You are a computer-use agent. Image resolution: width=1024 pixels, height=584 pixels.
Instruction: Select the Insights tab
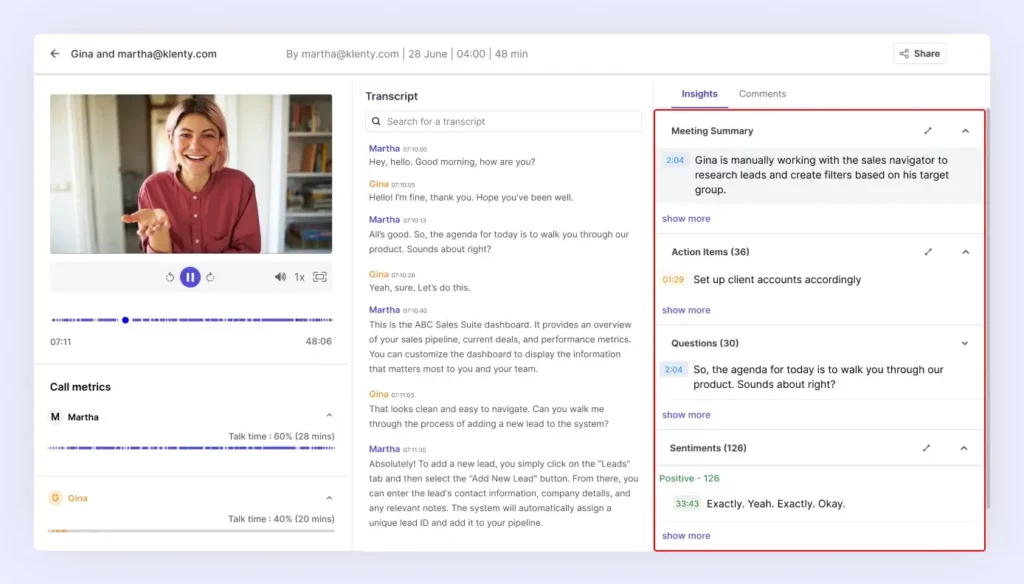pos(699,93)
